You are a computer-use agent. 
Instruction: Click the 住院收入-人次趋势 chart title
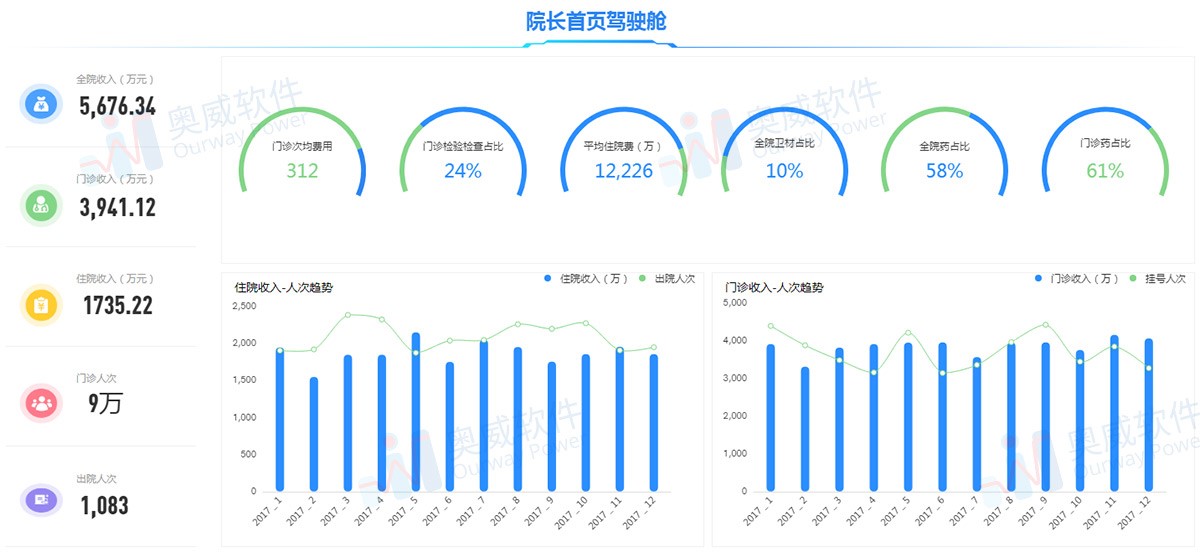pos(284,287)
